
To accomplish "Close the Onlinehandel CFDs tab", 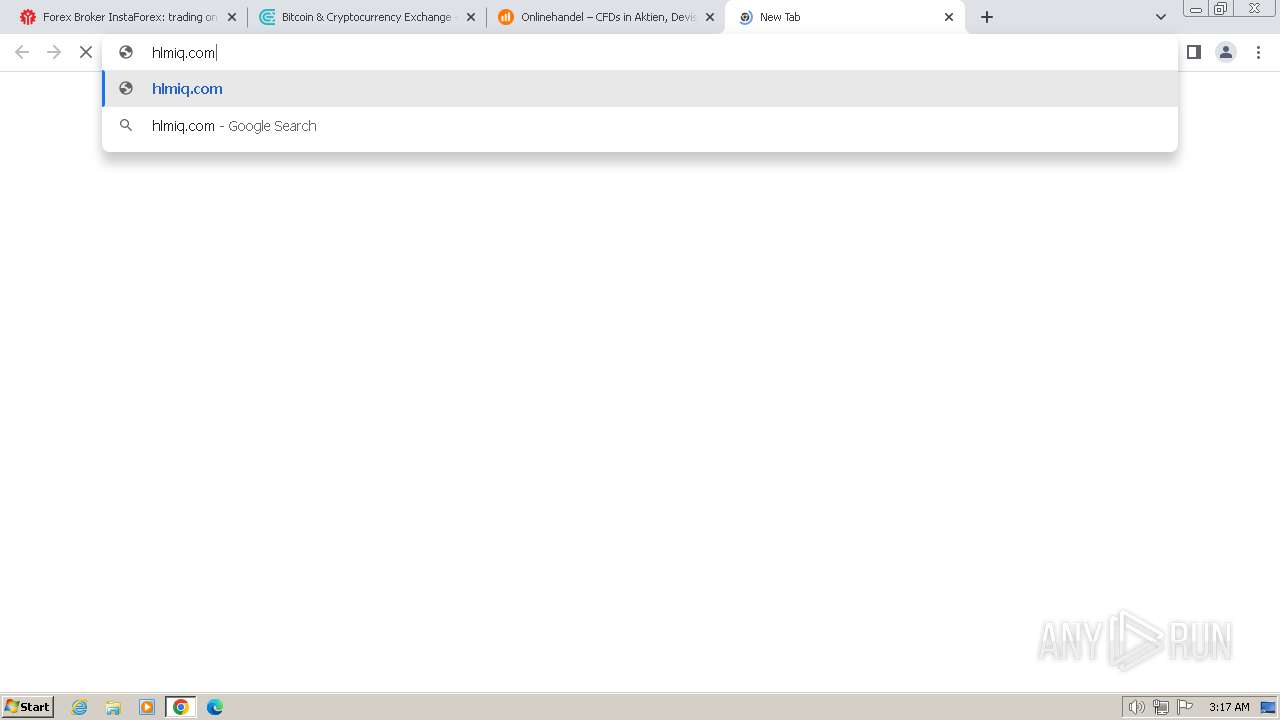I will click(x=710, y=17).
